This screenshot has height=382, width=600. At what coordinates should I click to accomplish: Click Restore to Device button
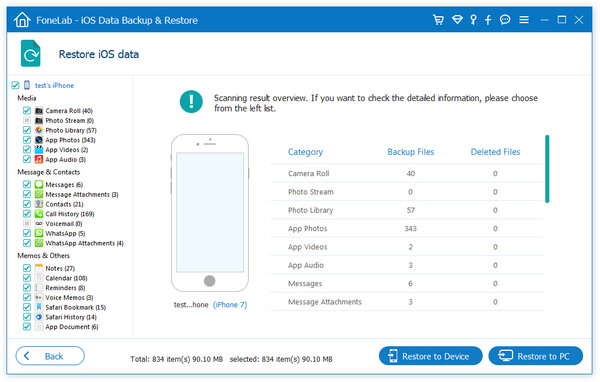click(430, 356)
